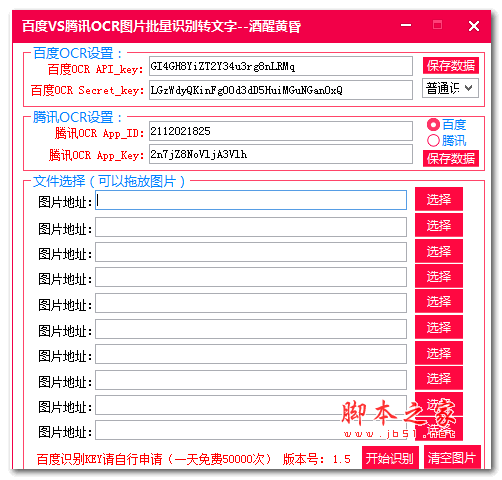
Task: Click the disabled maximize window icon
Action: pos(437,25)
